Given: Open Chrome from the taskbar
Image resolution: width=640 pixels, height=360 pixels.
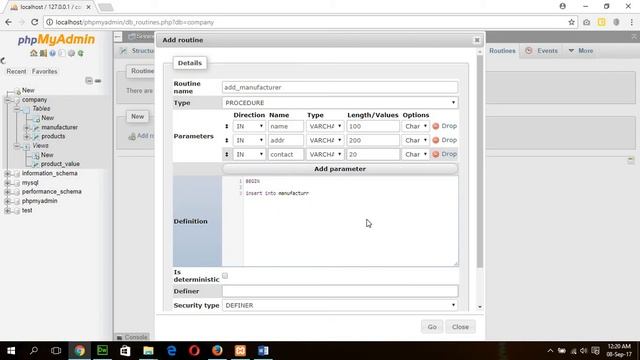Looking at the screenshot, I should click(80, 351).
